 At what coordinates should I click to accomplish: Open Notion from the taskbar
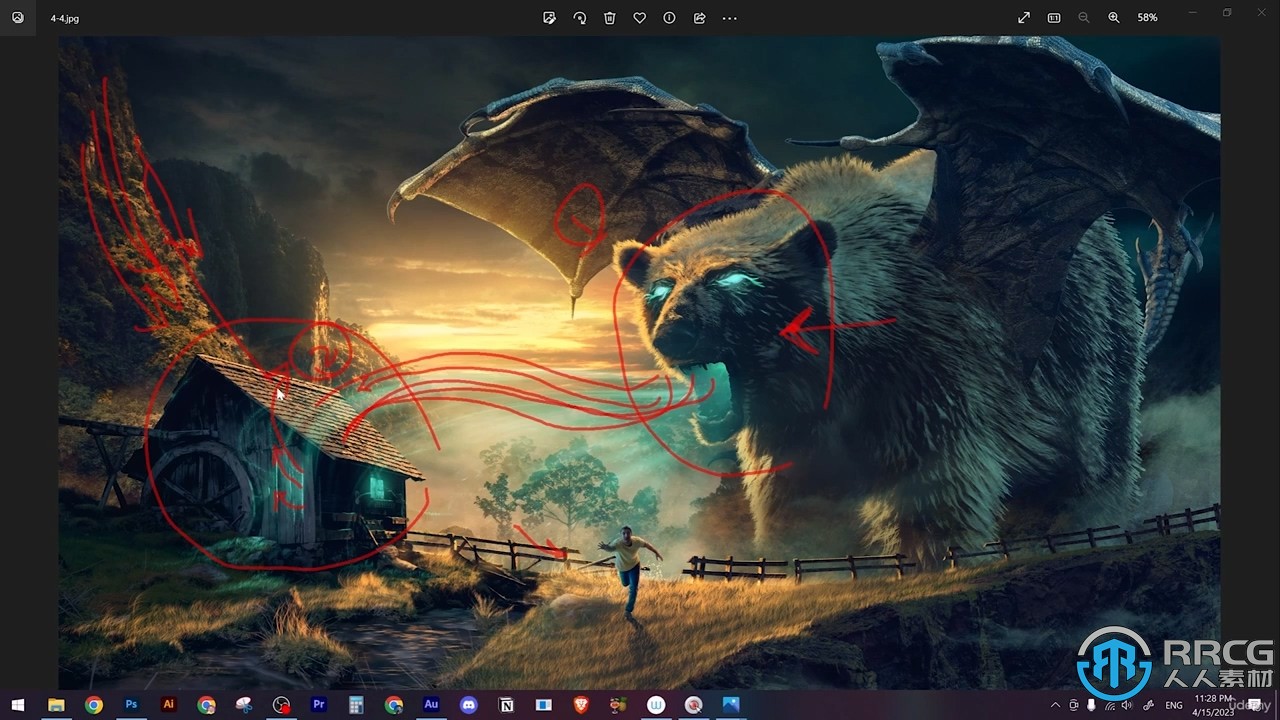pos(506,705)
